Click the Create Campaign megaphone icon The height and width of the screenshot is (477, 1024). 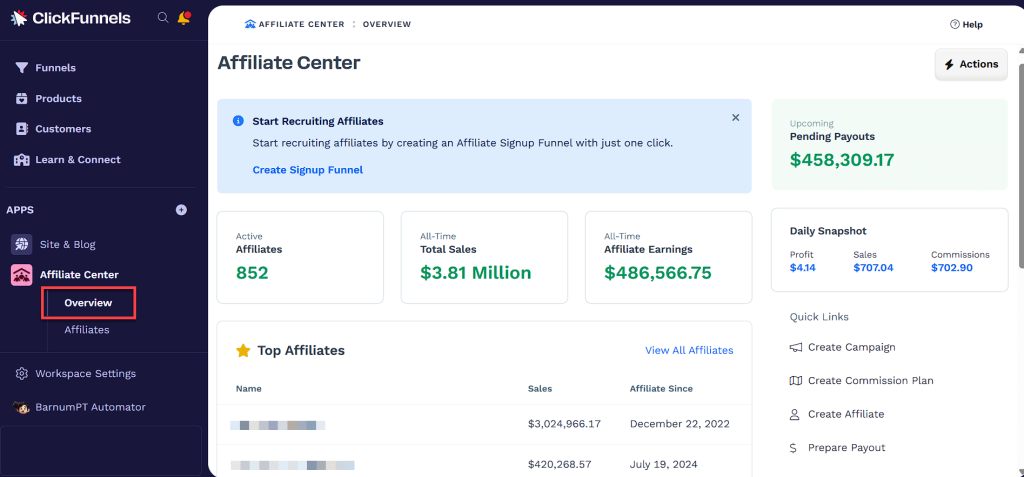(x=795, y=348)
